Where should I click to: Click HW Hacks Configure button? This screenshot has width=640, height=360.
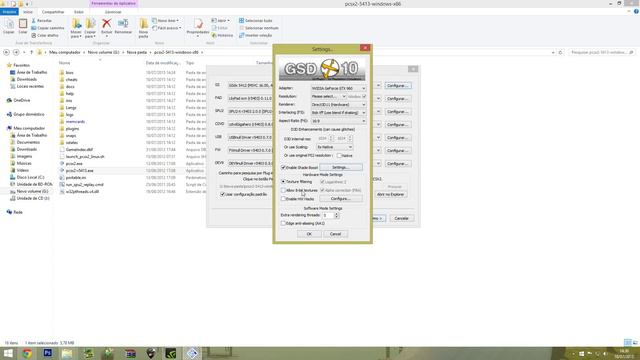coord(340,199)
